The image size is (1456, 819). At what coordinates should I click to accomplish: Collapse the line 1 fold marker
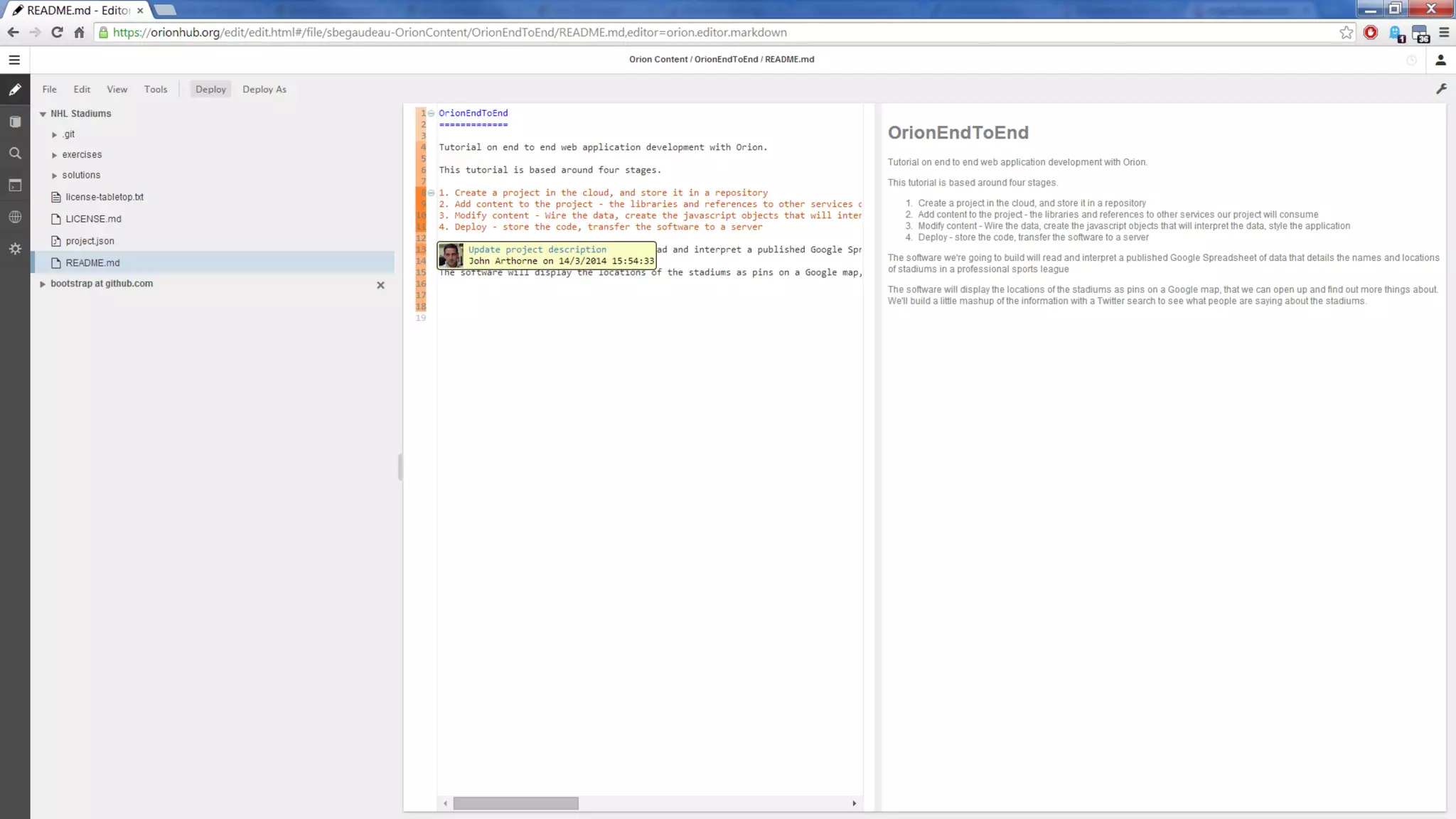click(432, 113)
